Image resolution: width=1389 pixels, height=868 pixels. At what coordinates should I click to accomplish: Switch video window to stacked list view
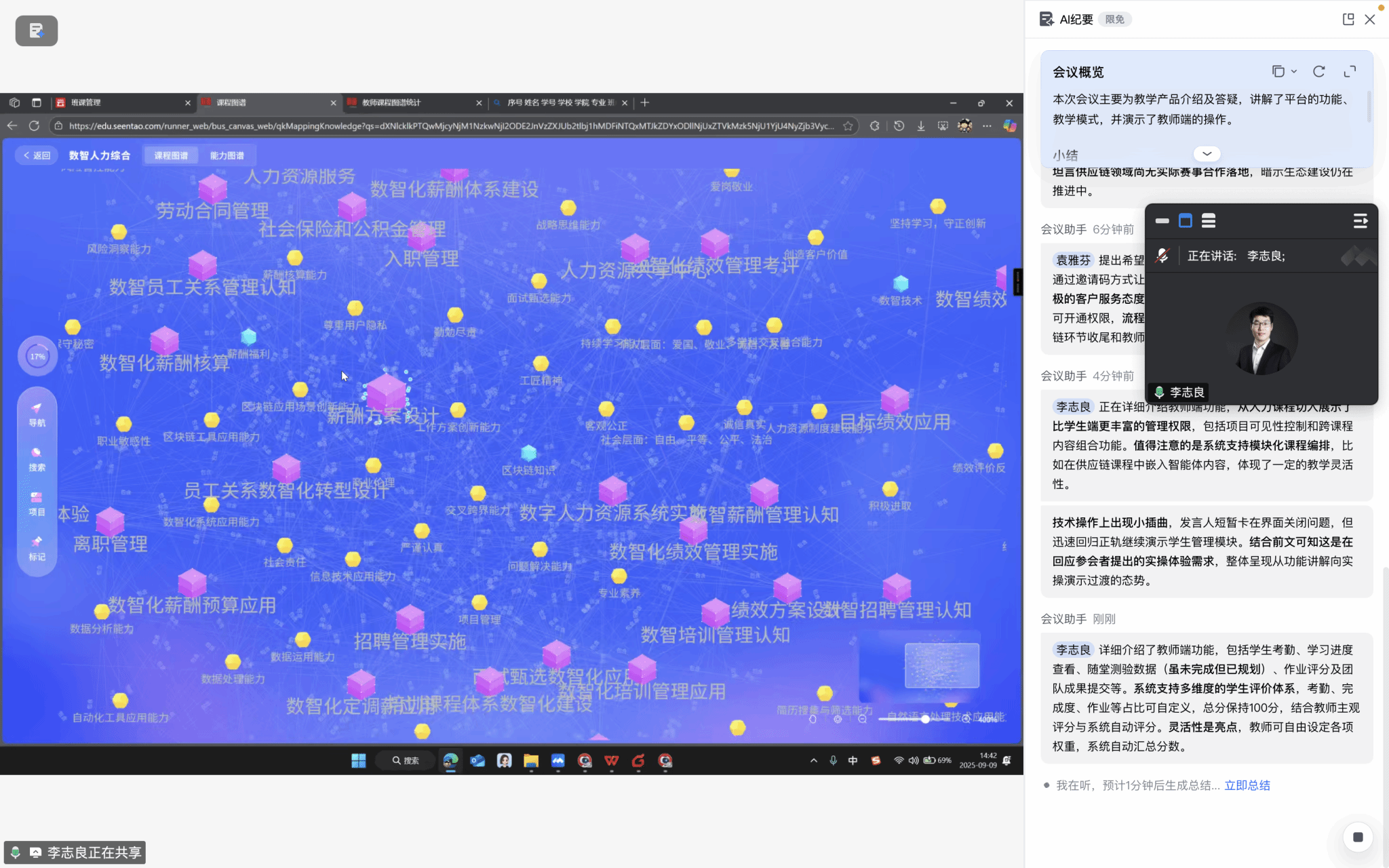(1208, 220)
